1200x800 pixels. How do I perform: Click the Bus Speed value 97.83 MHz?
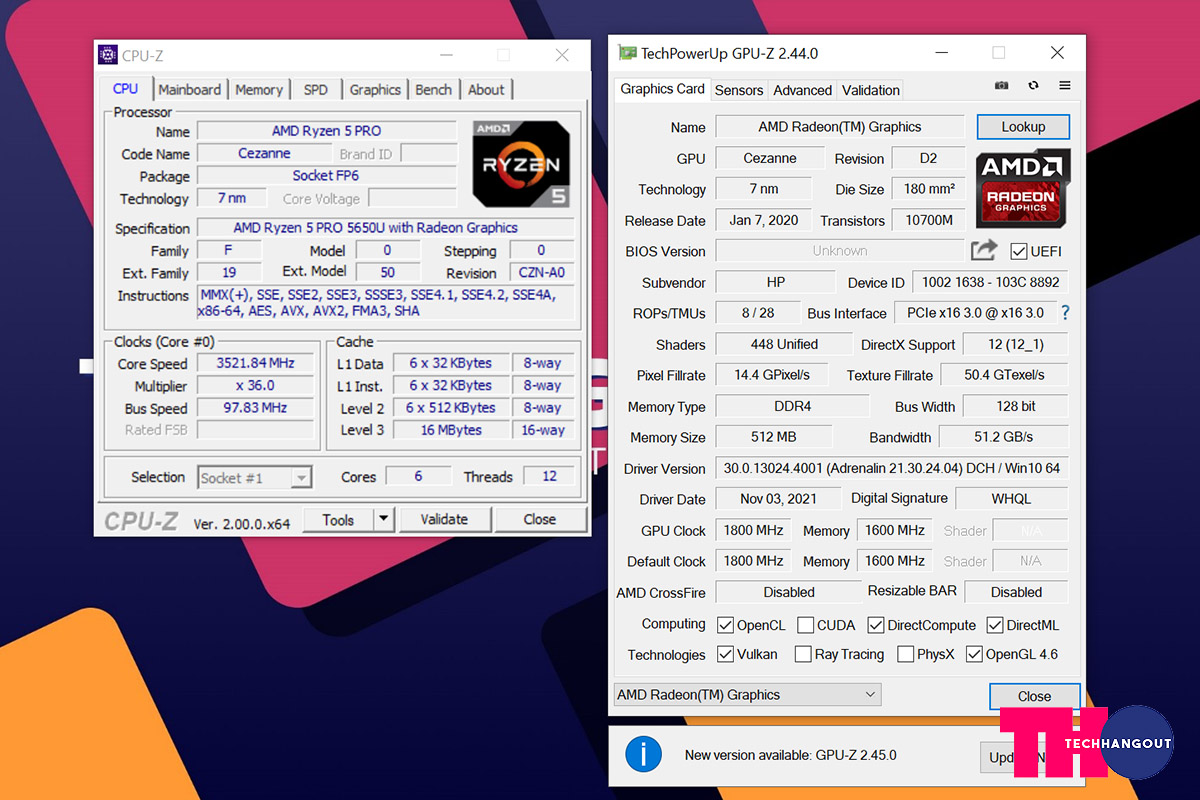(x=256, y=407)
